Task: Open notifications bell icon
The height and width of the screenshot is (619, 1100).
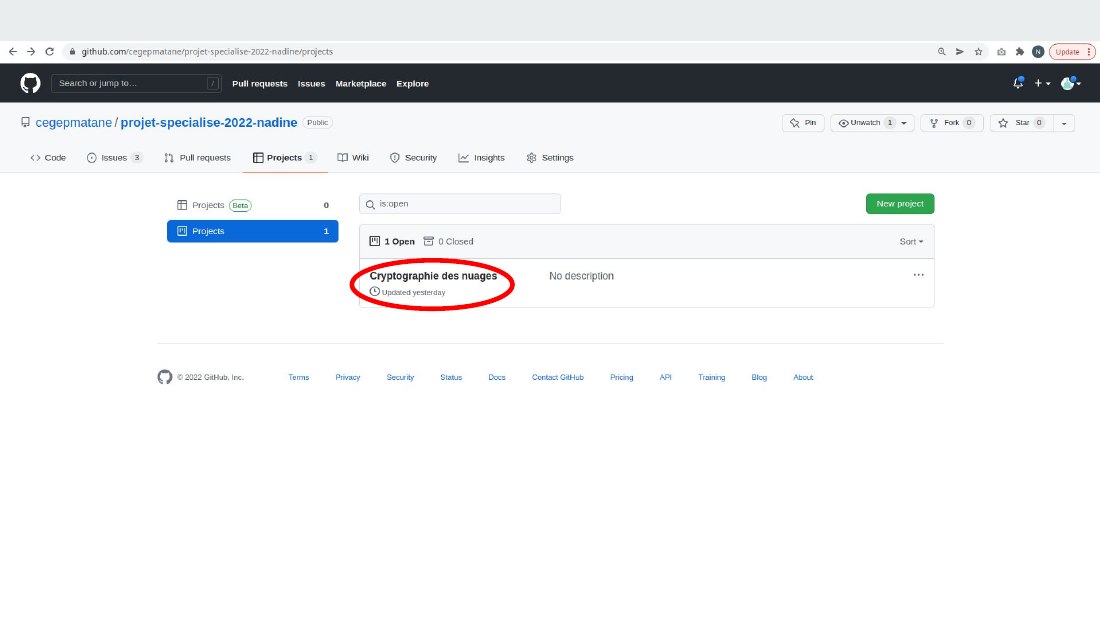Action: (x=1018, y=83)
